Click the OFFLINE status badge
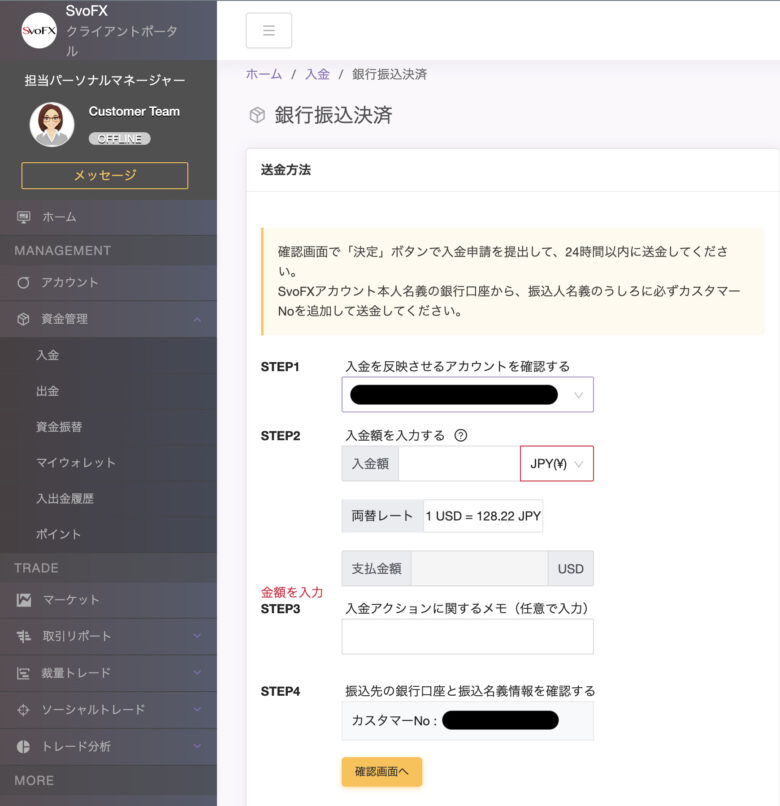The image size is (780, 806). tap(120, 139)
